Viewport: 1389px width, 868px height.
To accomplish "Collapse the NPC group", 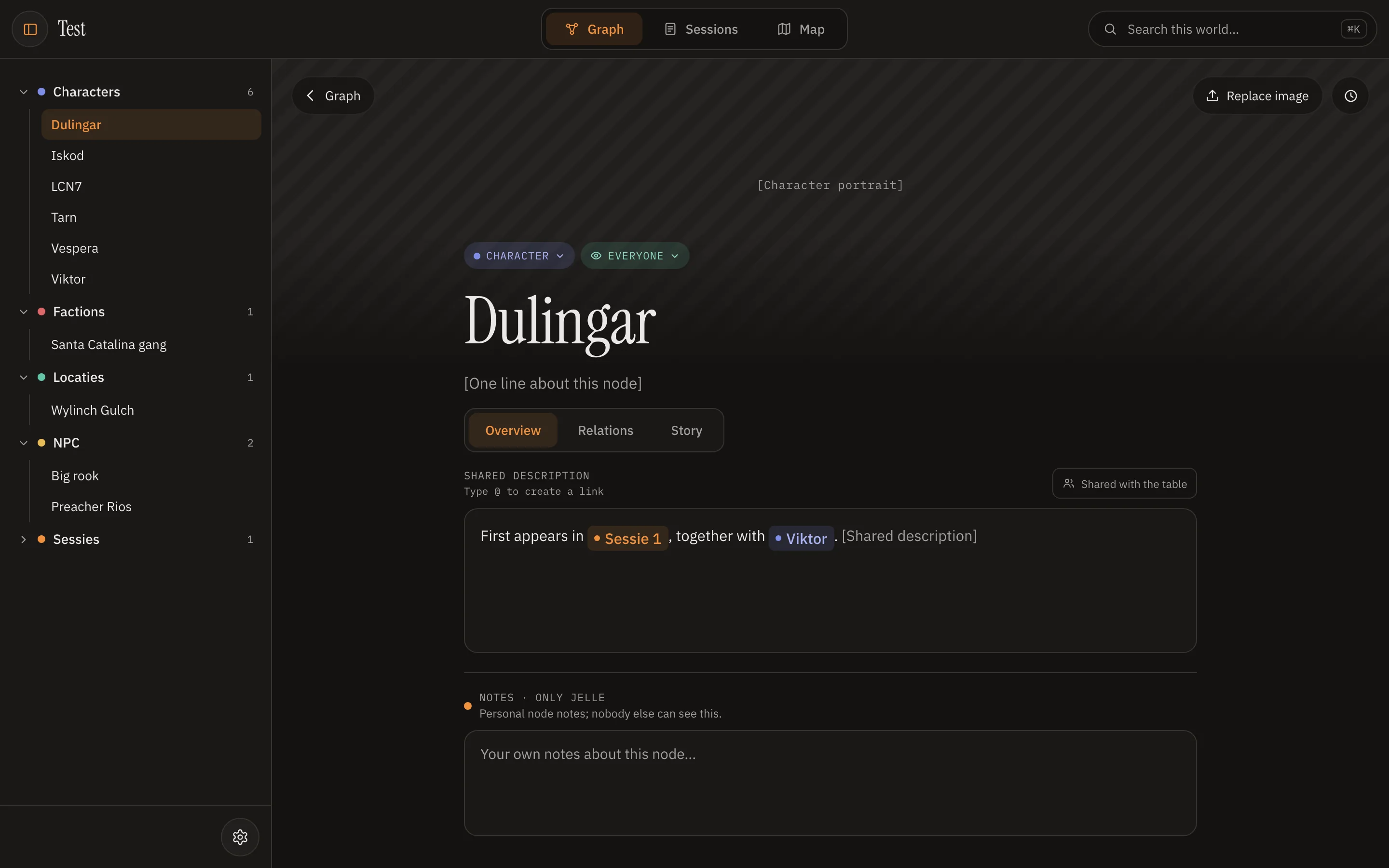I will [24, 443].
